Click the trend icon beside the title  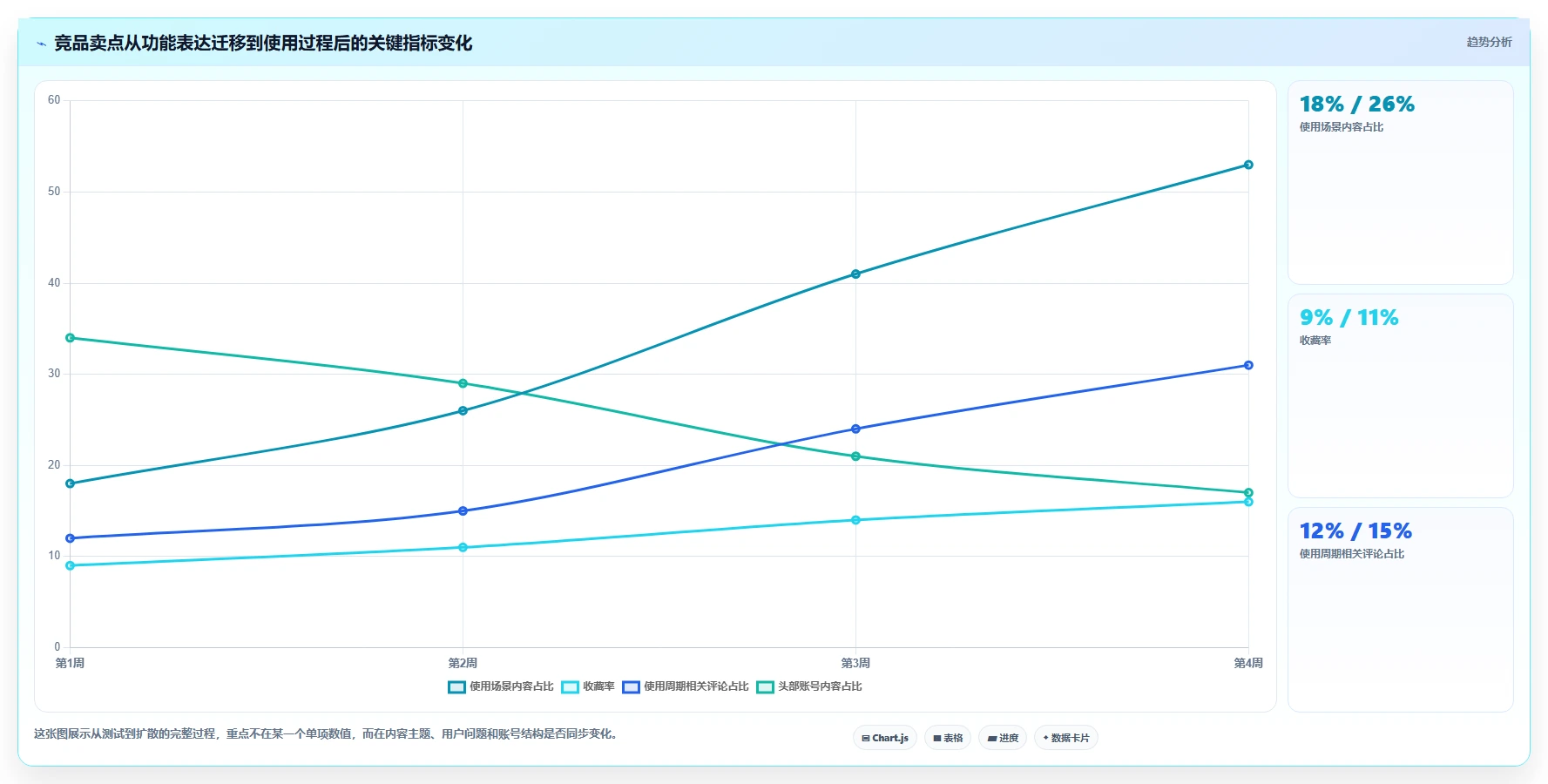[41, 44]
